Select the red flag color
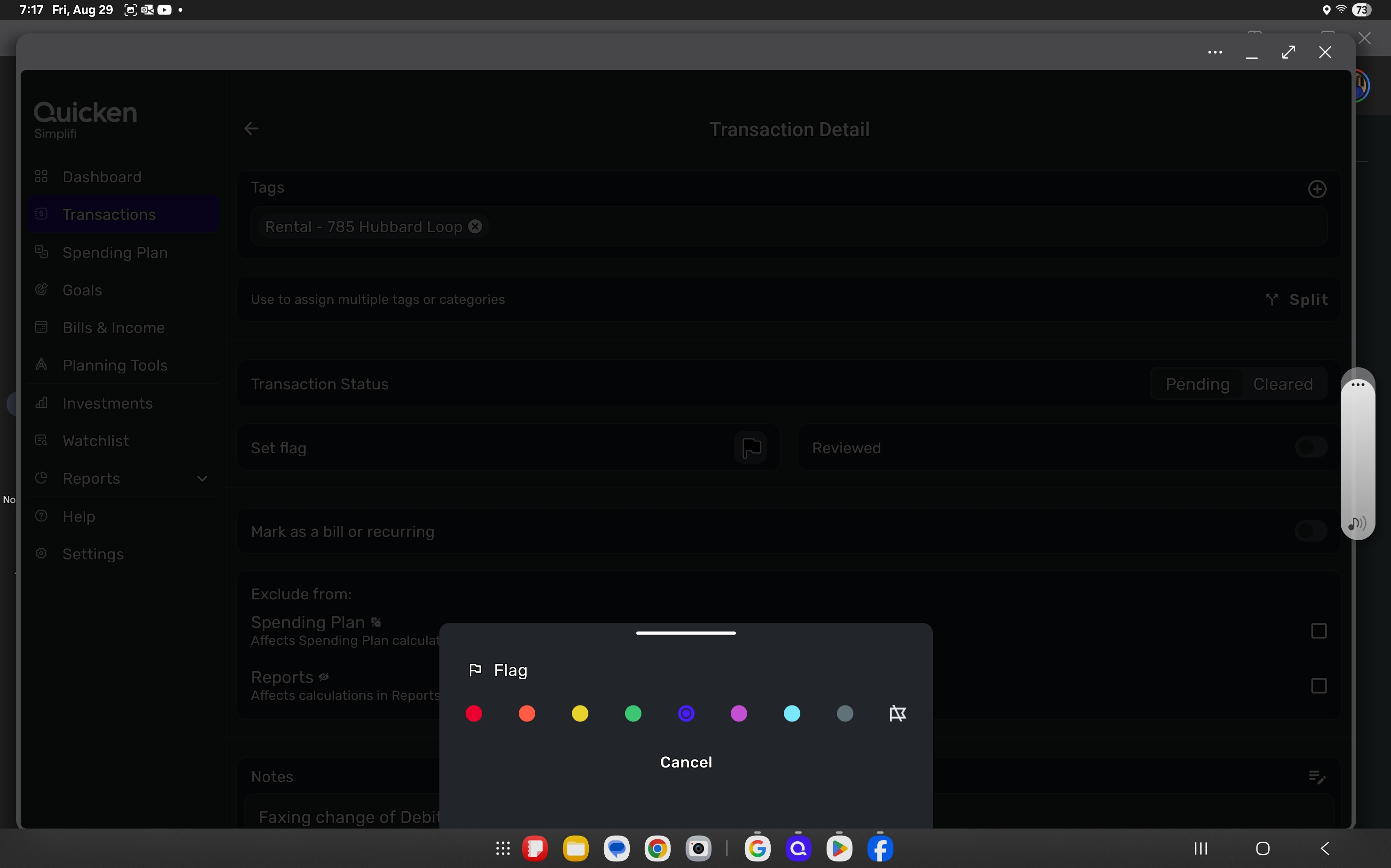1391x868 pixels. click(x=474, y=713)
